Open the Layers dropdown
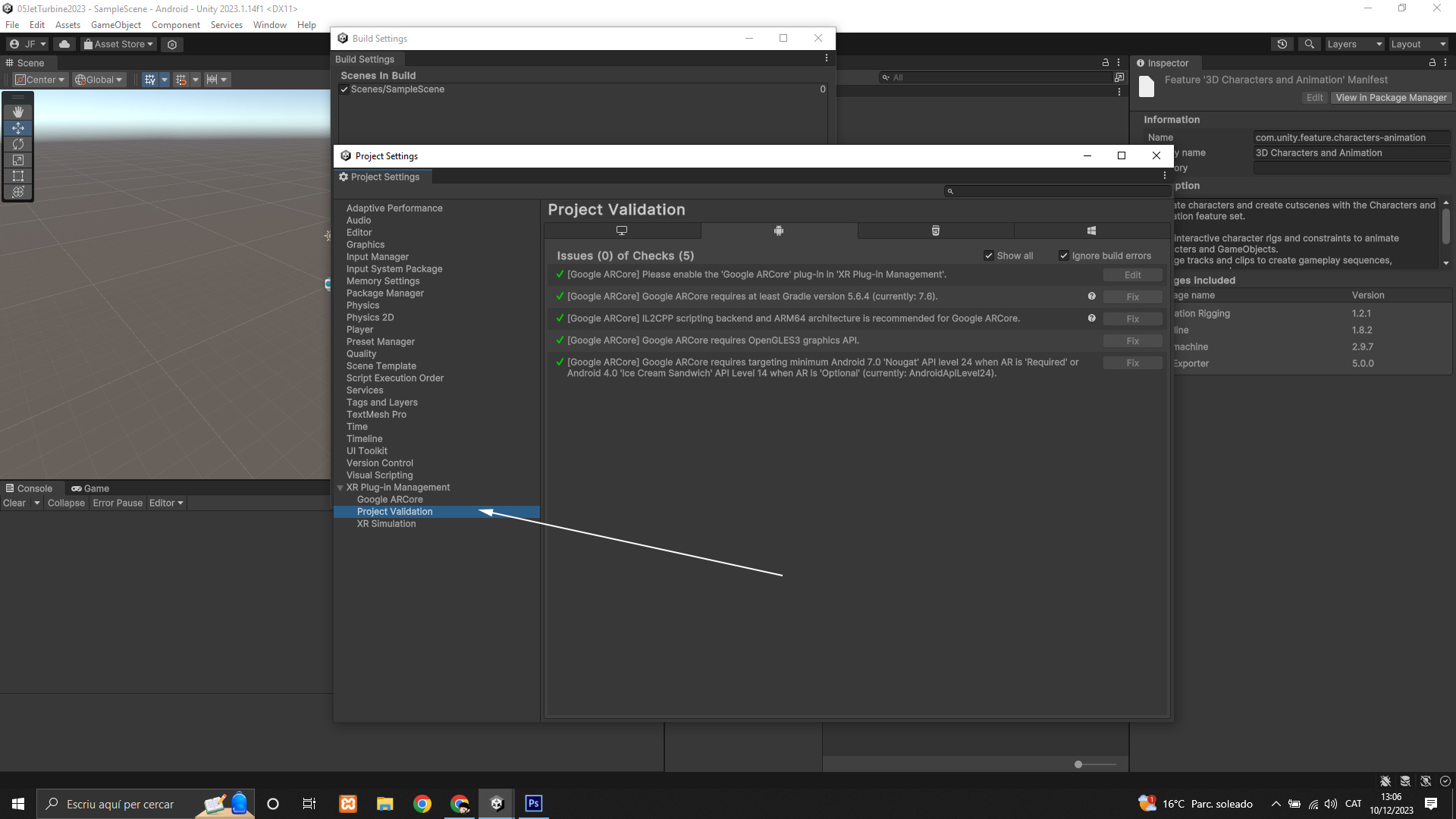Screen dimensions: 1456x819 pos(1354,44)
